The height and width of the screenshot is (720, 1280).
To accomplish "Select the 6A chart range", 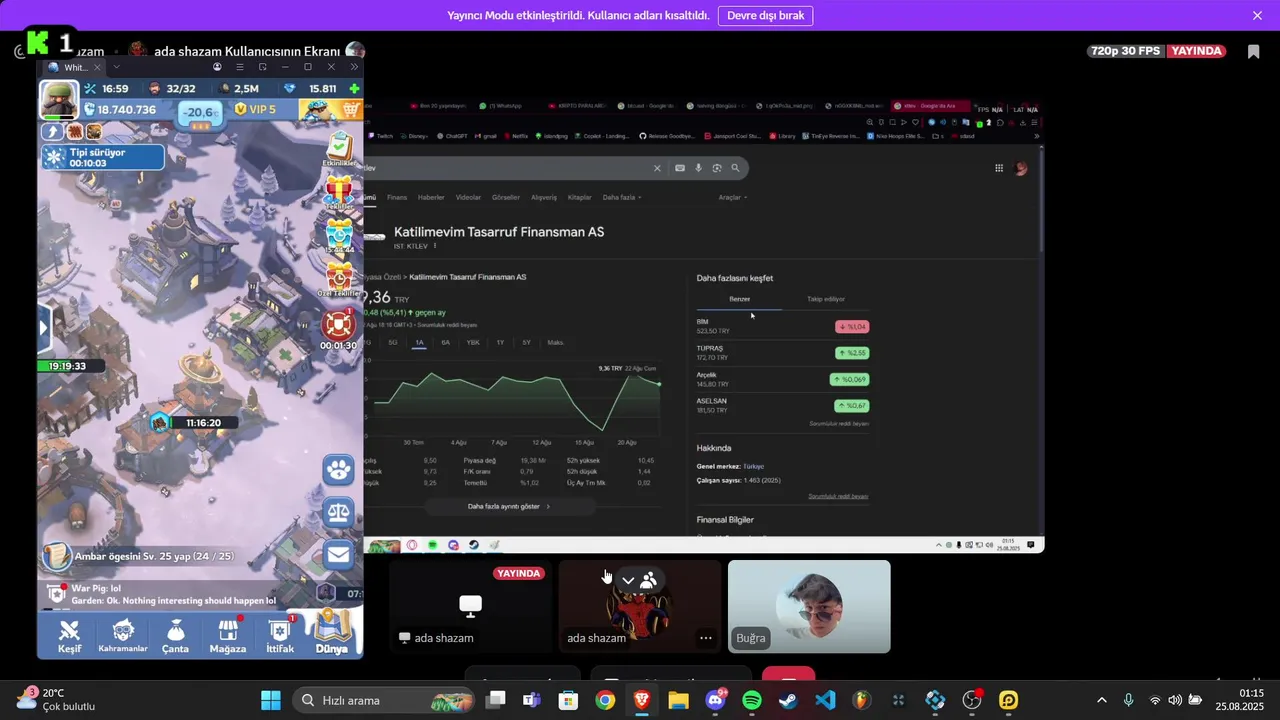I will pyautogui.click(x=446, y=342).
